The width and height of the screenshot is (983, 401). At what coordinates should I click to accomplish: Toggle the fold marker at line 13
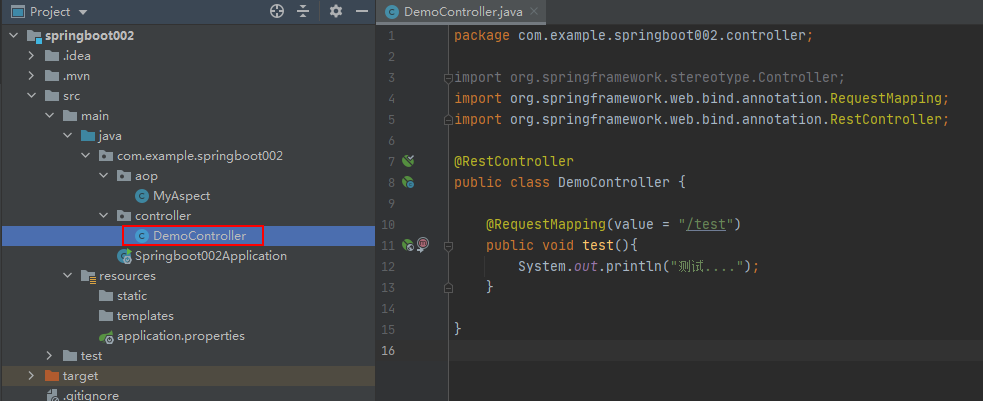coord(449,287)
